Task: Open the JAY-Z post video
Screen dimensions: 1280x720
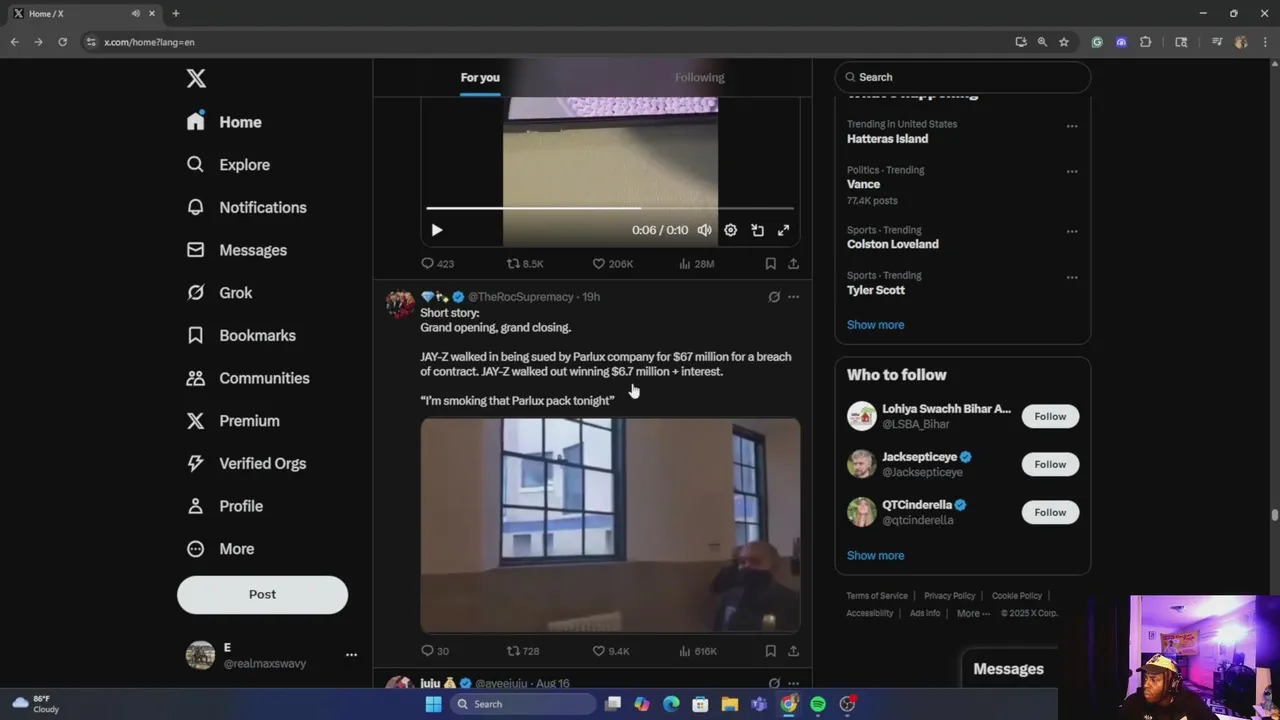Action: click(610, 525)
